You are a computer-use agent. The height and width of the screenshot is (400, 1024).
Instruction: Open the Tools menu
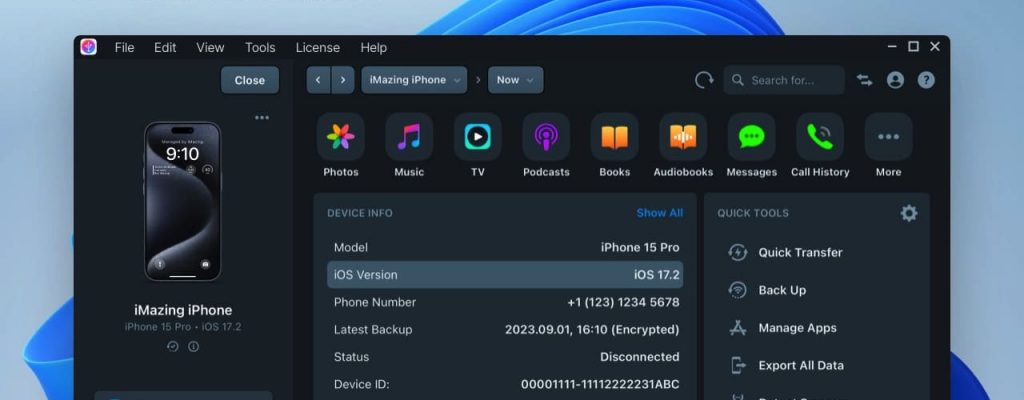pyautogui.click(x=260, y=48)
